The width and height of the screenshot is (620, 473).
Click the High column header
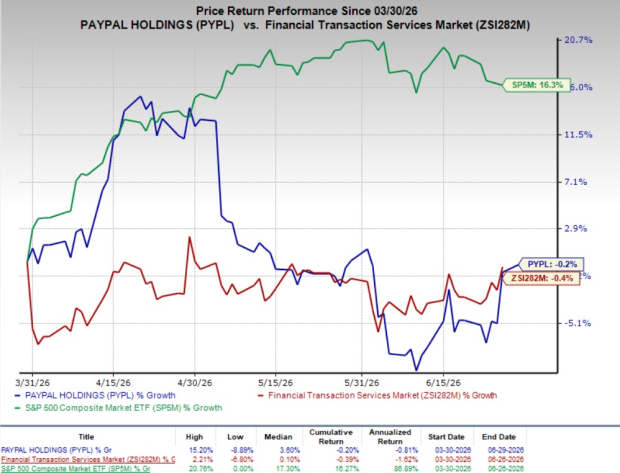tap(194, 437)
